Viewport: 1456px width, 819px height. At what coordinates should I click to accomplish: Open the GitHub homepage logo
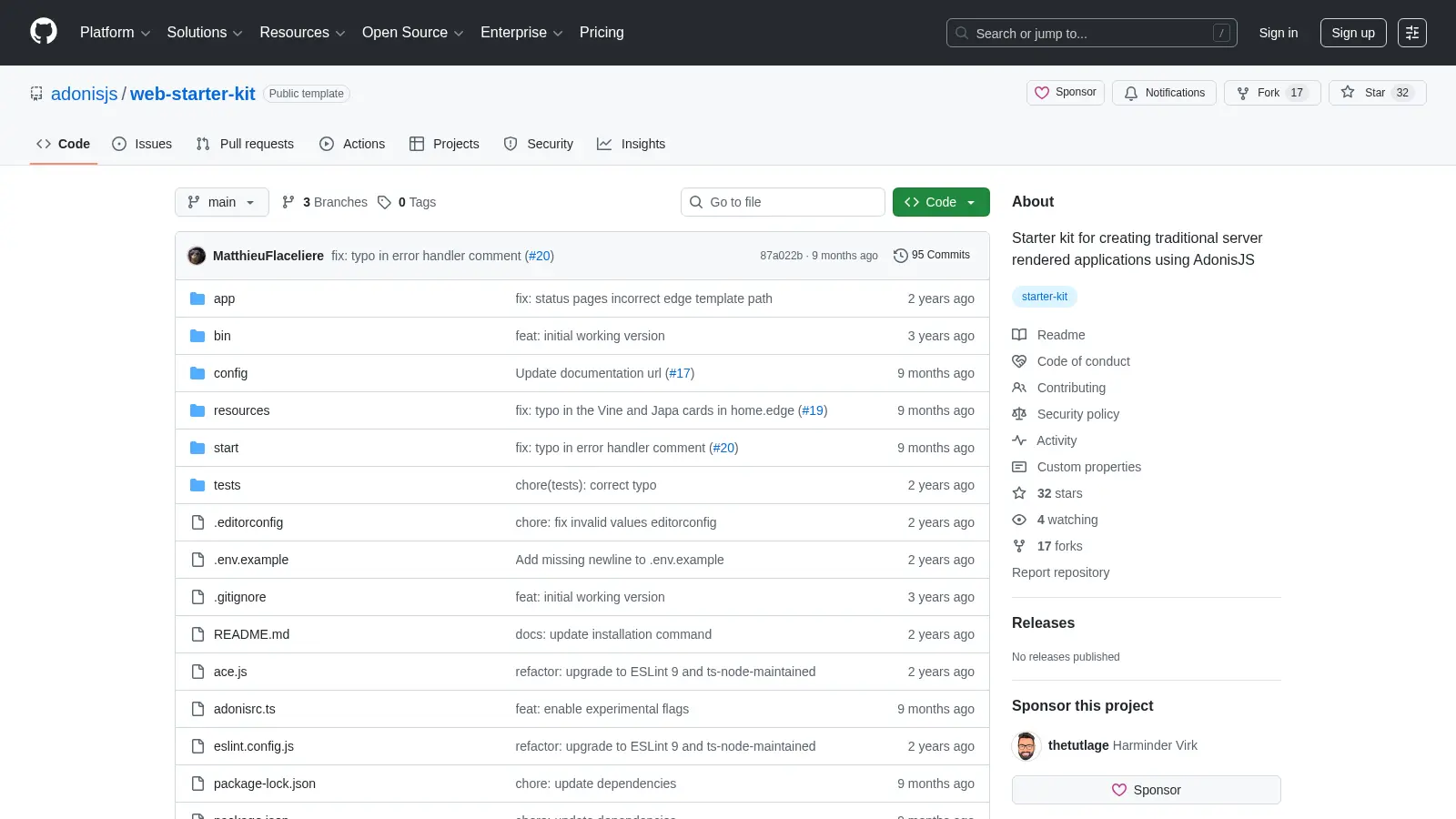44,32
